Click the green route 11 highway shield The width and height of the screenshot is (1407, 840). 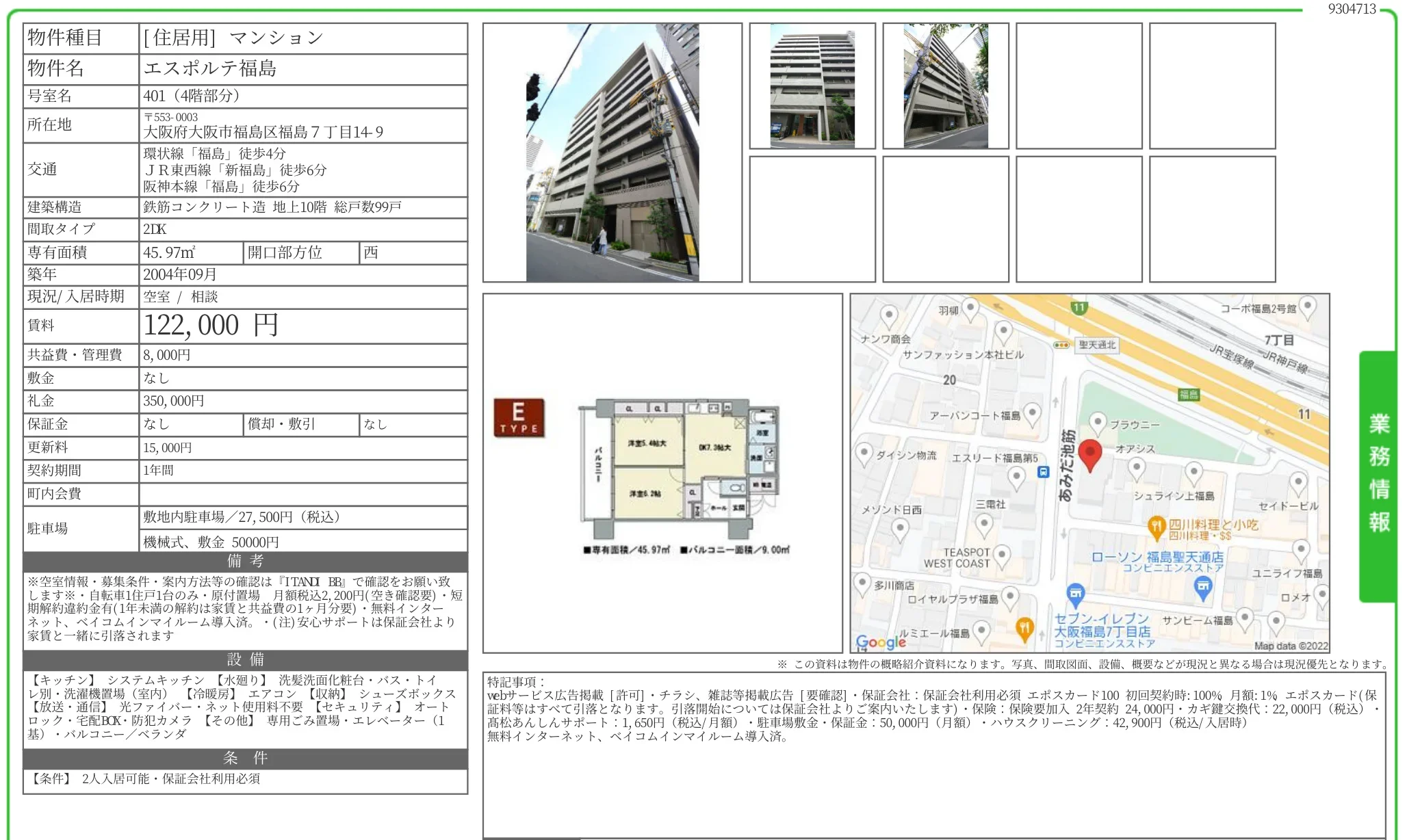click(x=1079, y=308)
